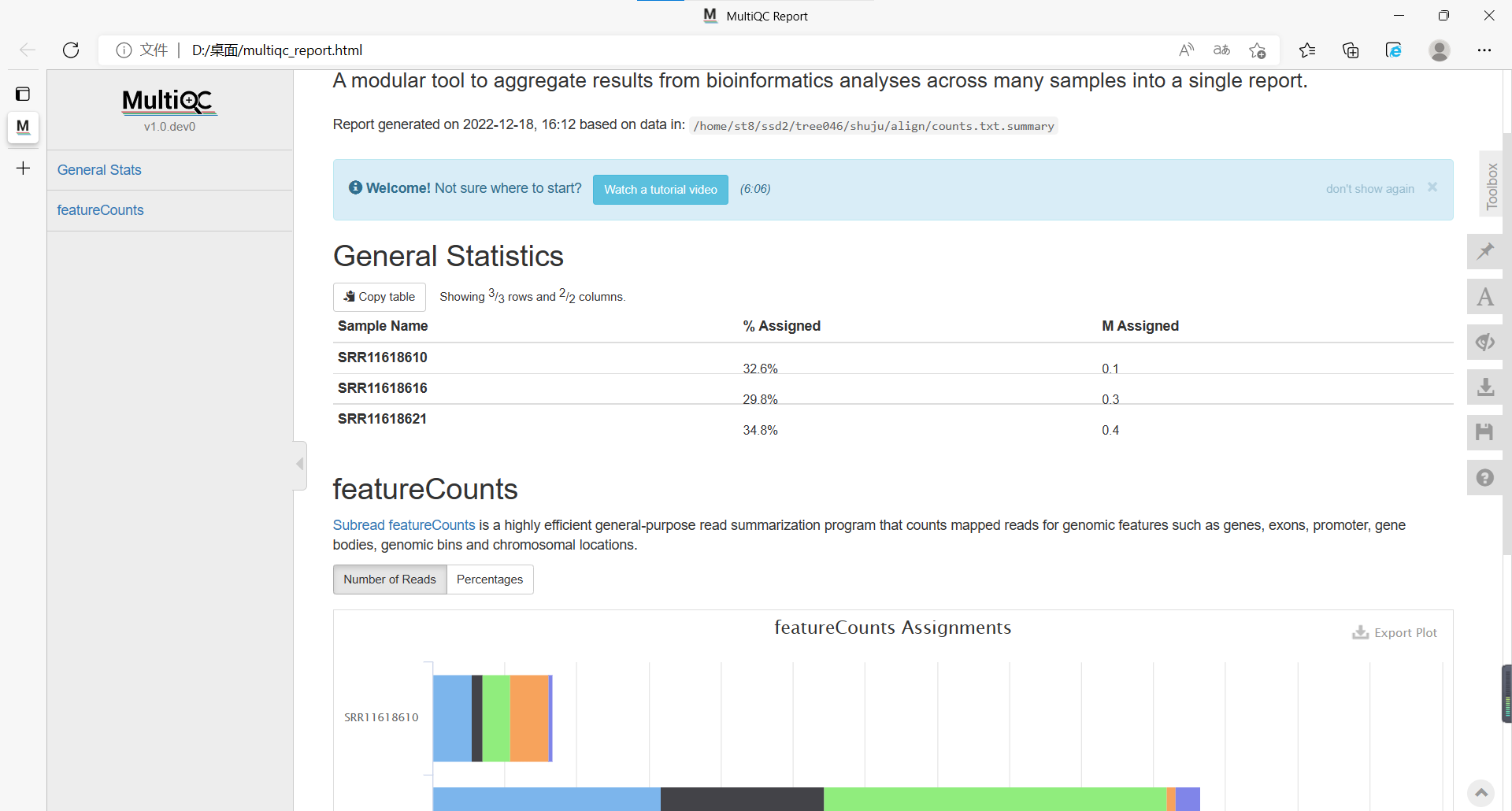The height and width of the screenshot is (811, 1512).
Task: Open the save settings floppy disk icon
Action: pos(1485,432)
